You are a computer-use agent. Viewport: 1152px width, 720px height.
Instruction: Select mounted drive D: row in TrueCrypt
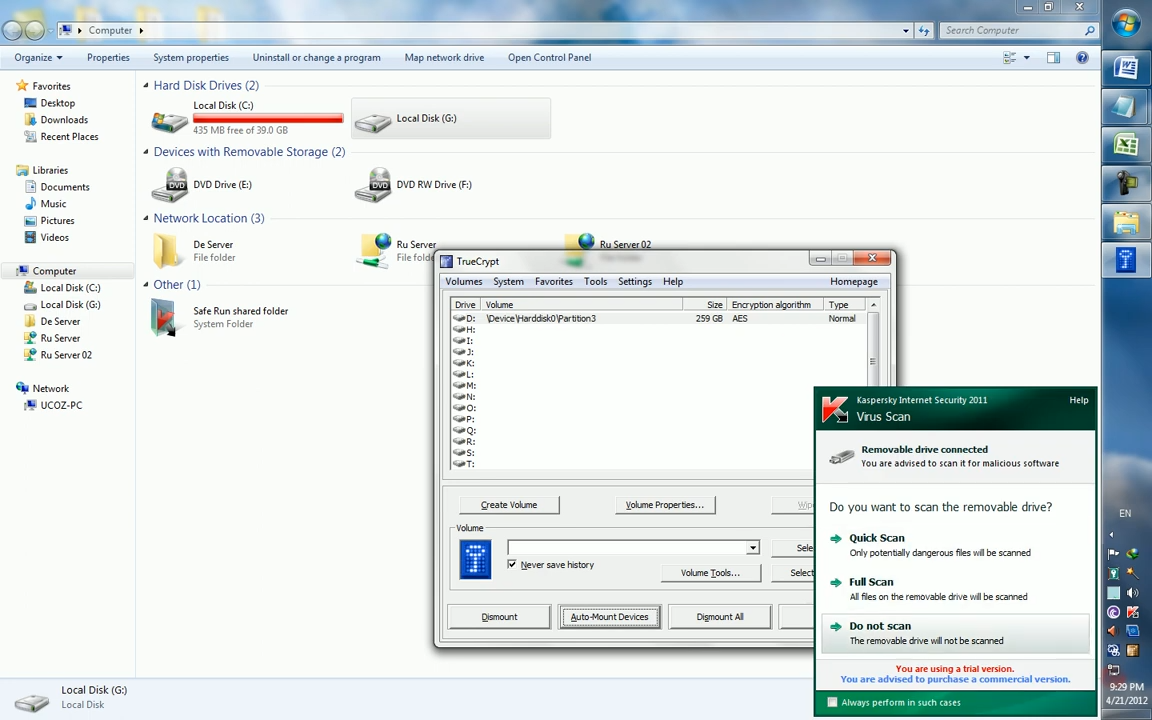tap(658, 318)
